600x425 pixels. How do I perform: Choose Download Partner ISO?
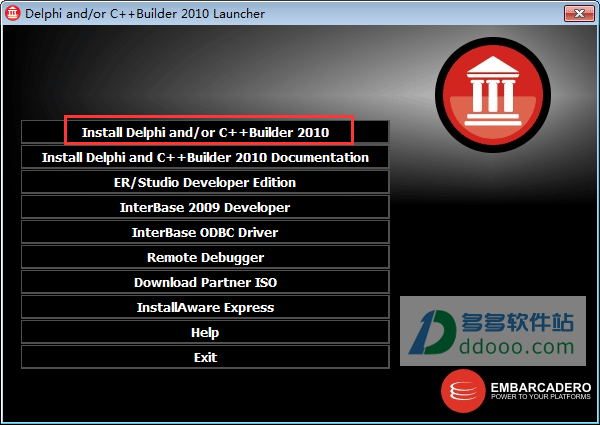[x=205, y=282]
